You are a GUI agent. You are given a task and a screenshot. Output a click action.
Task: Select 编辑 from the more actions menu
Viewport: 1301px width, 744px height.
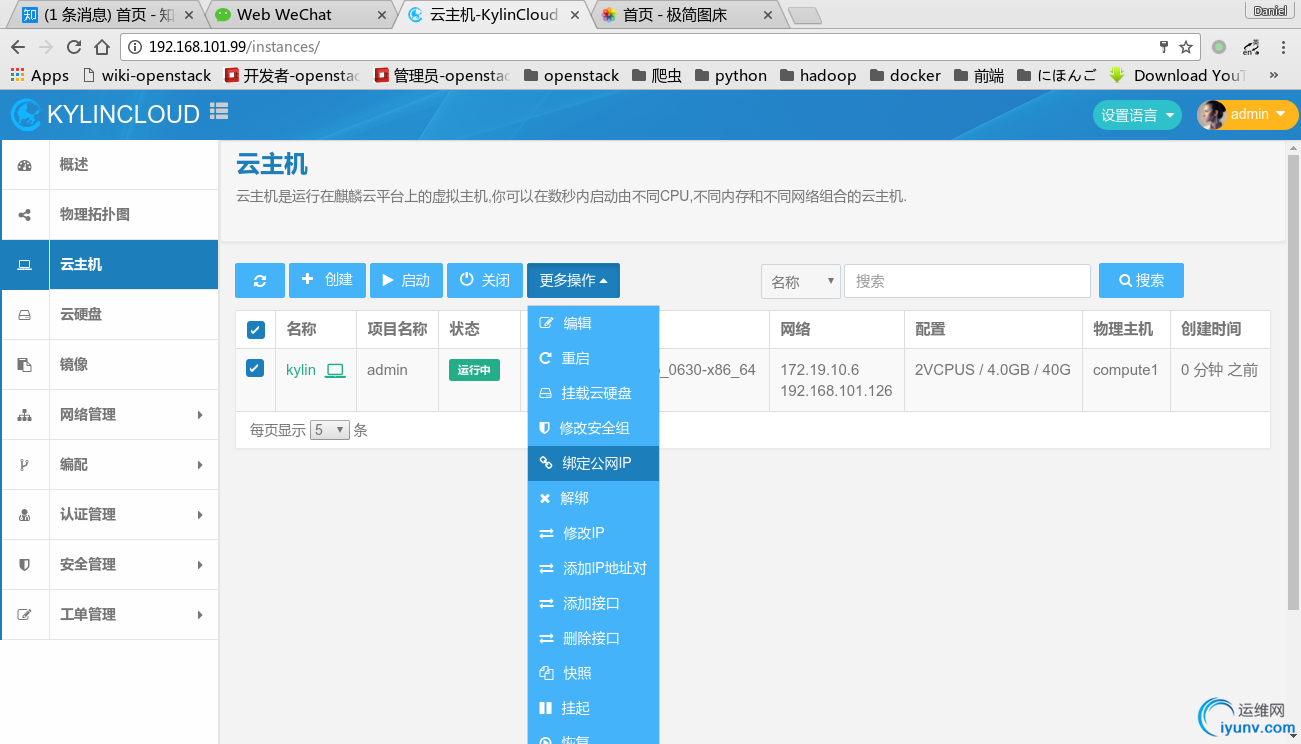[594, 323]
